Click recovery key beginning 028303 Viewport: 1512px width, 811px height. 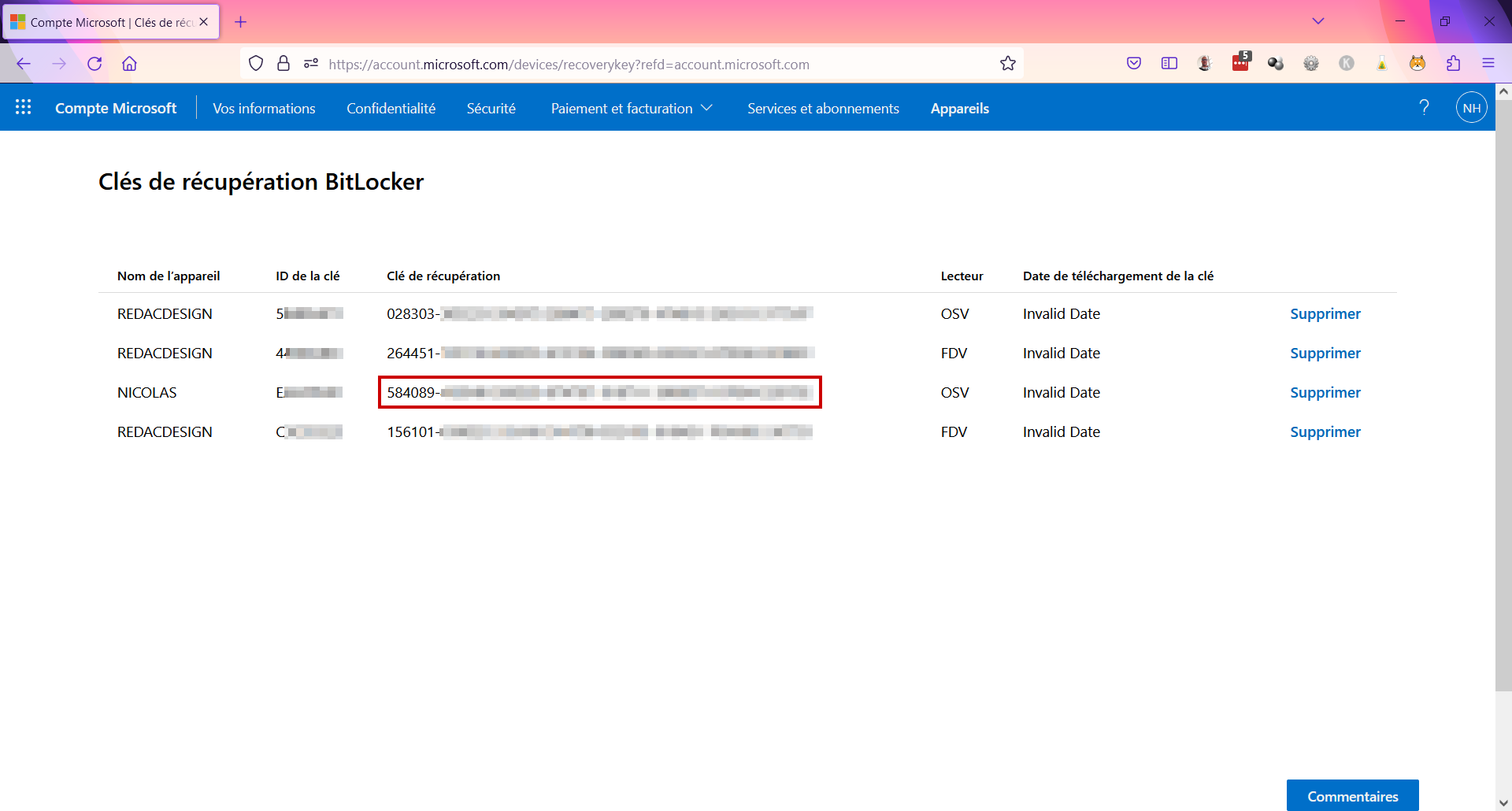(599, 313)
